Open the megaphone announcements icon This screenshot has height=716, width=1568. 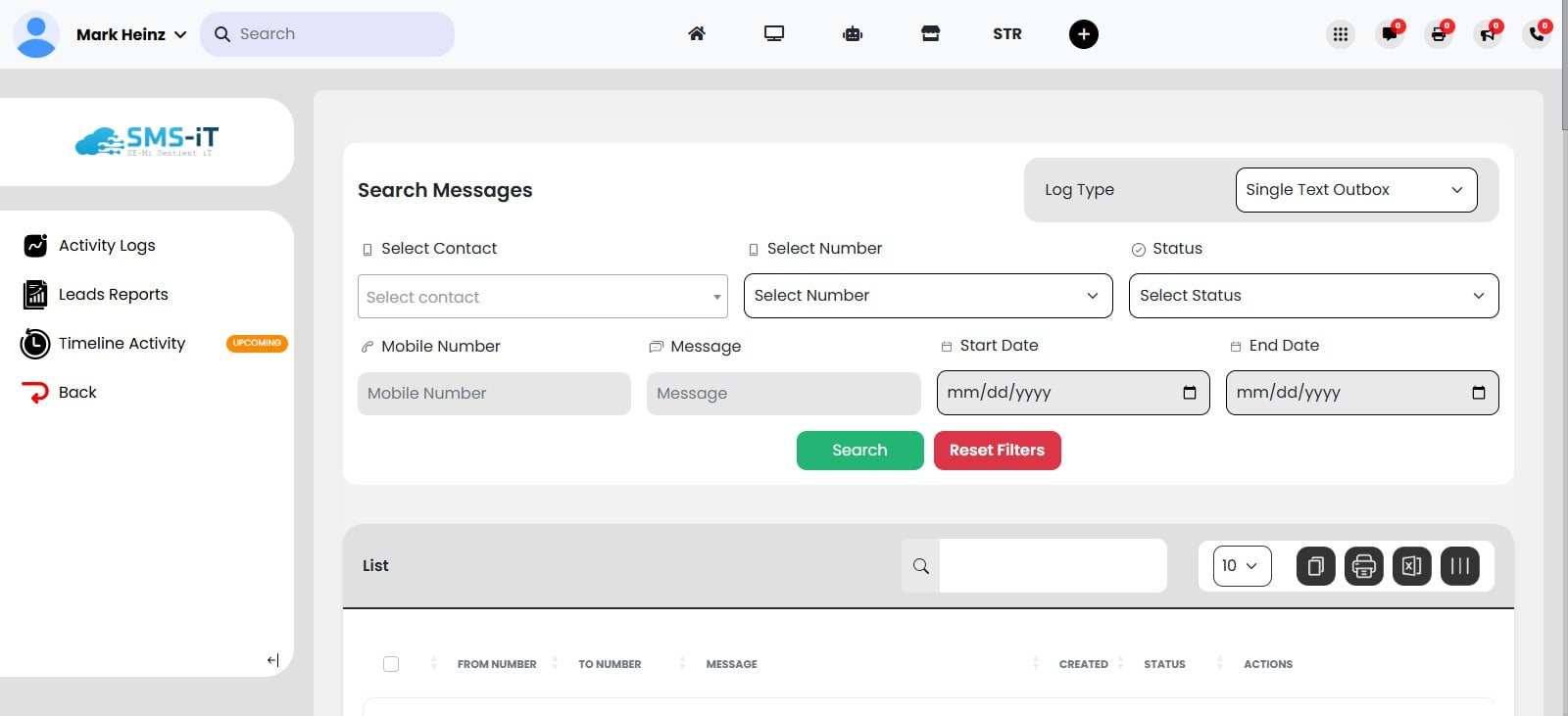1488,34
